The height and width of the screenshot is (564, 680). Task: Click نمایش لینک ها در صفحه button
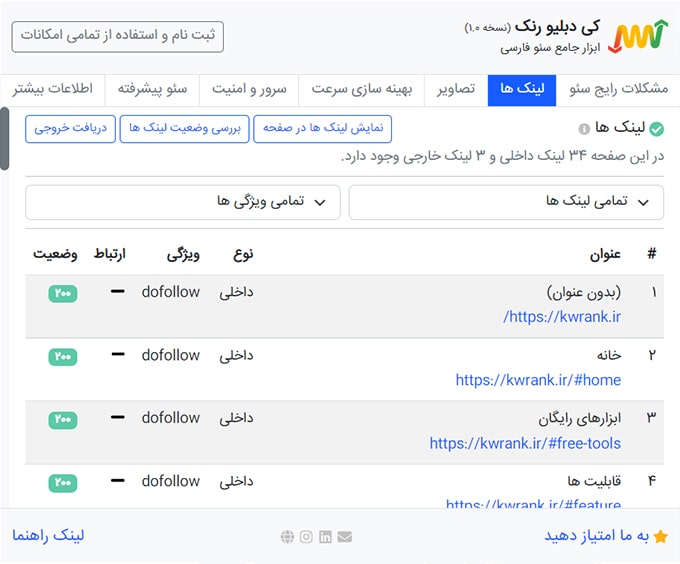tap(323, 128)
